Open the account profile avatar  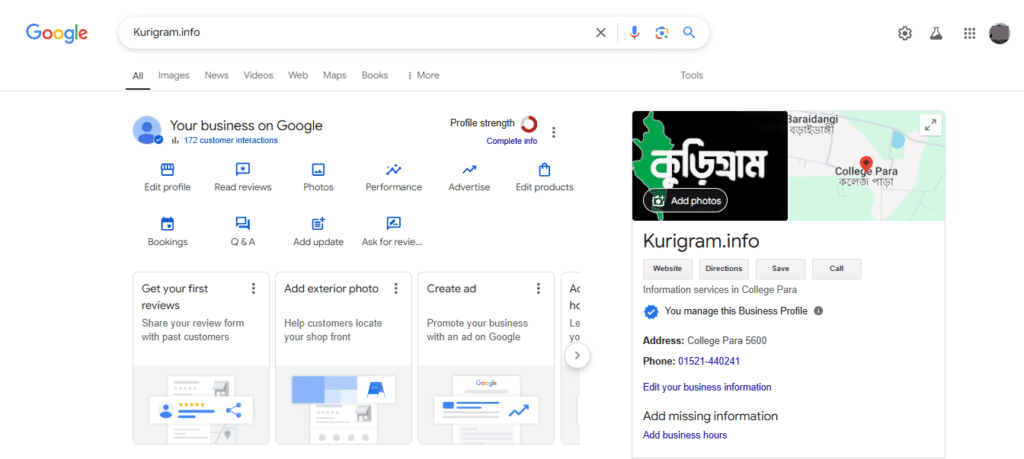click(x=999, y=33)
